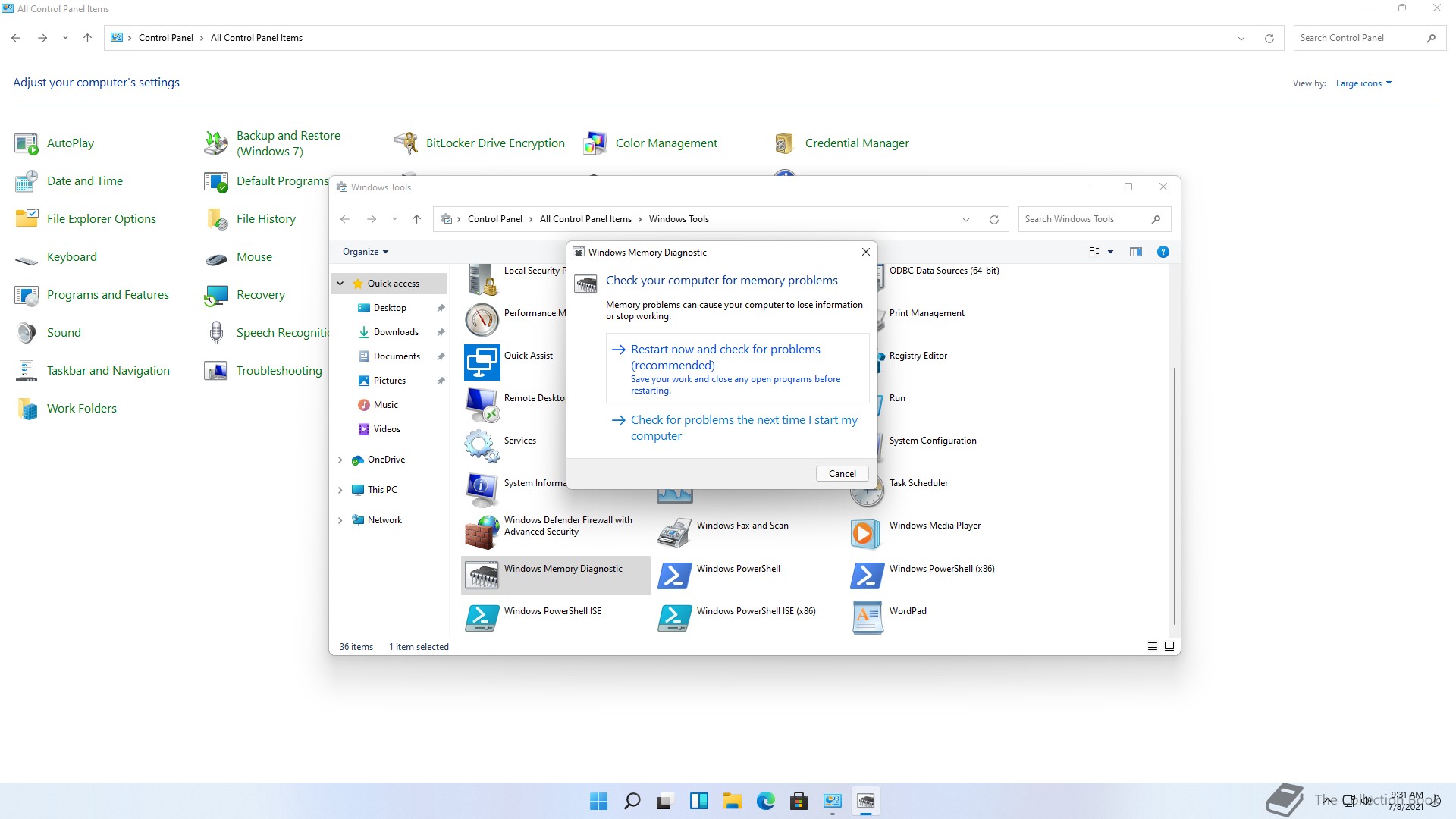Open Windows Tools address history dropdown
Image resolution: width=1456 pixels, height=819 pixels.
coord(966,219)
